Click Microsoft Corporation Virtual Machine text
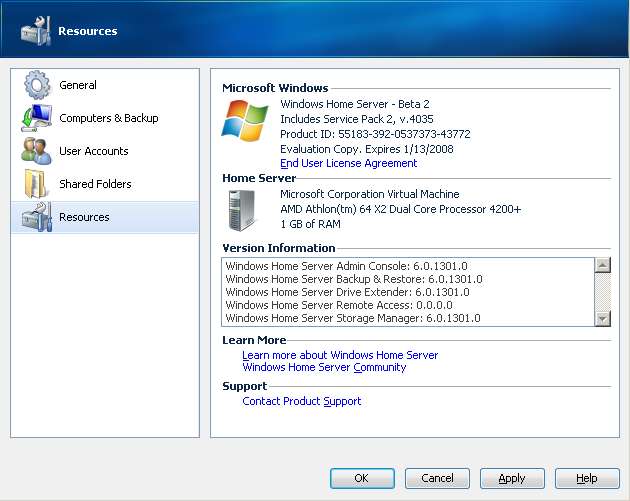This screenshot has width=630, height=501. click(370, 194)
